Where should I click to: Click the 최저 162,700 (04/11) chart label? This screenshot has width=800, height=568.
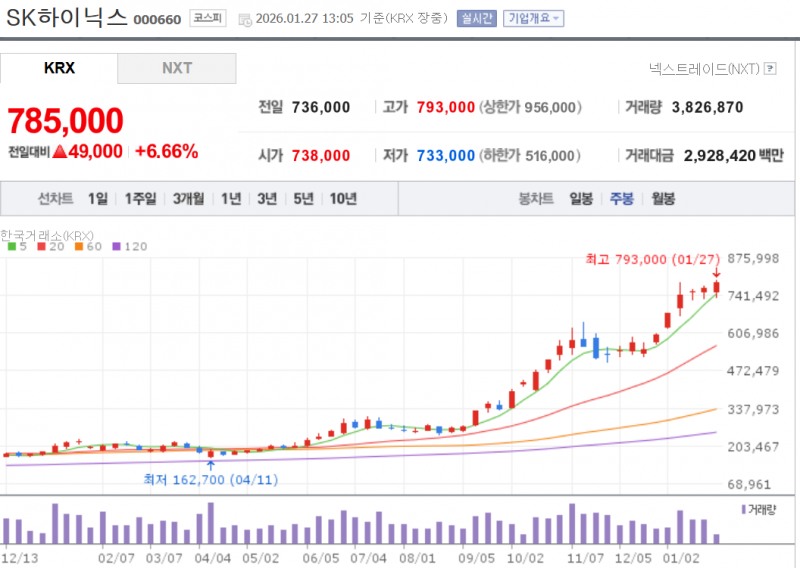(x=211, y=480)
